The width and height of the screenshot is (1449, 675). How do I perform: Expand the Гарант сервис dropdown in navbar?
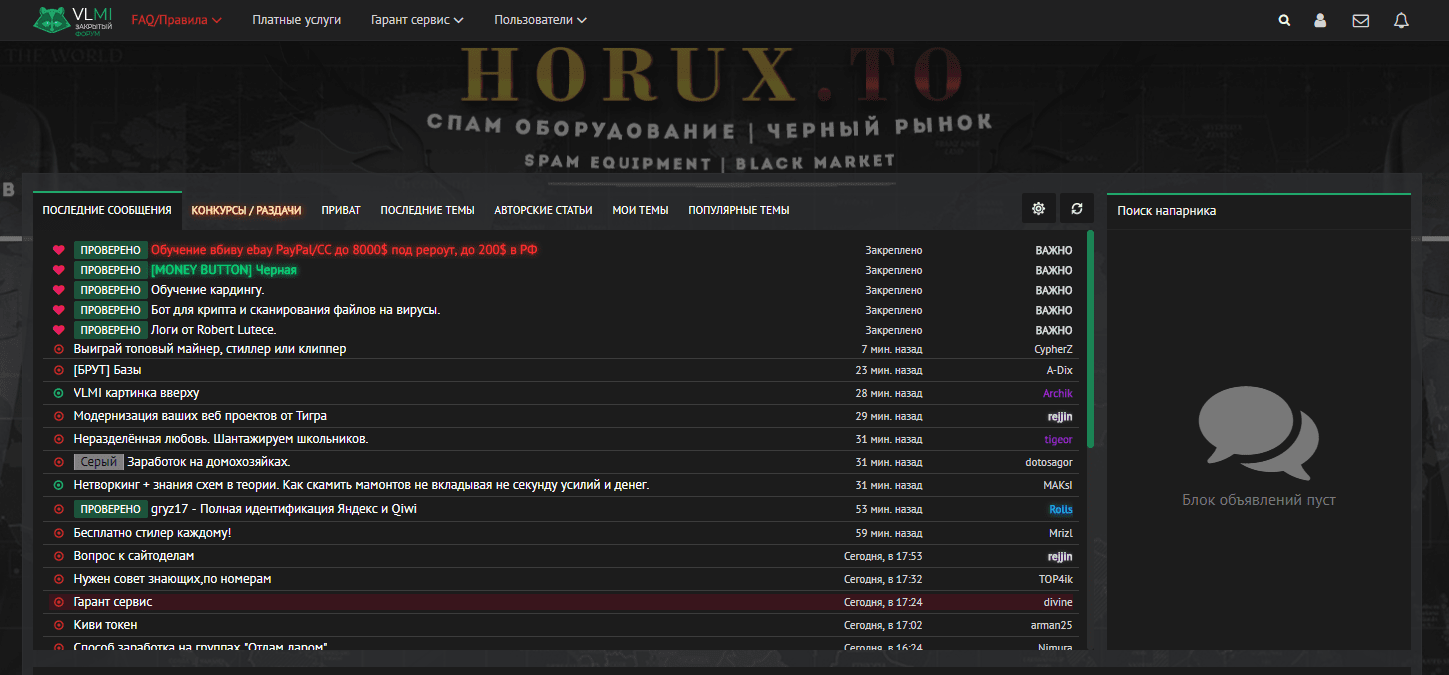416,20
